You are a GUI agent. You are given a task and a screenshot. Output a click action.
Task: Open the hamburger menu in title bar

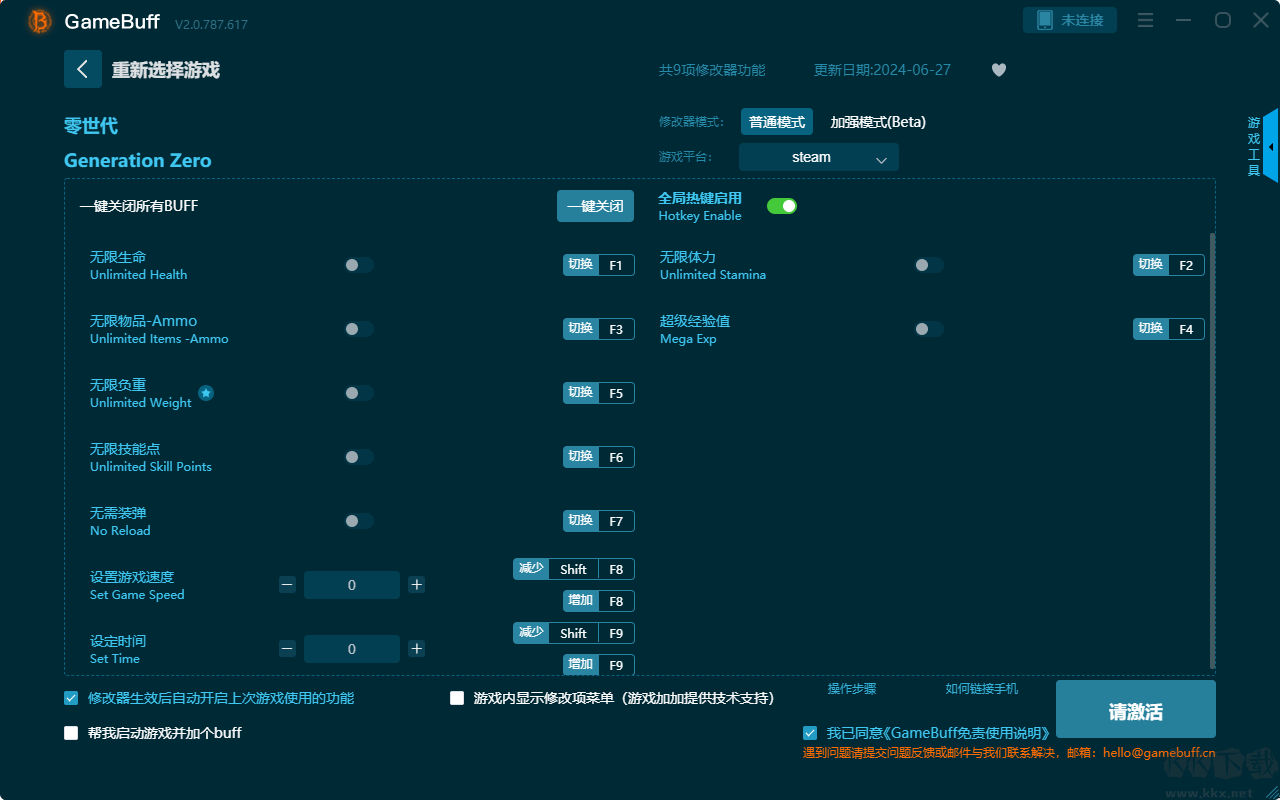click(1146, 20)
